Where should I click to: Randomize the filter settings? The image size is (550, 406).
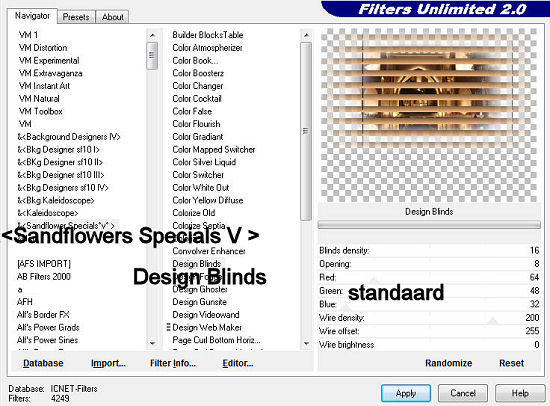coord(449,363)
